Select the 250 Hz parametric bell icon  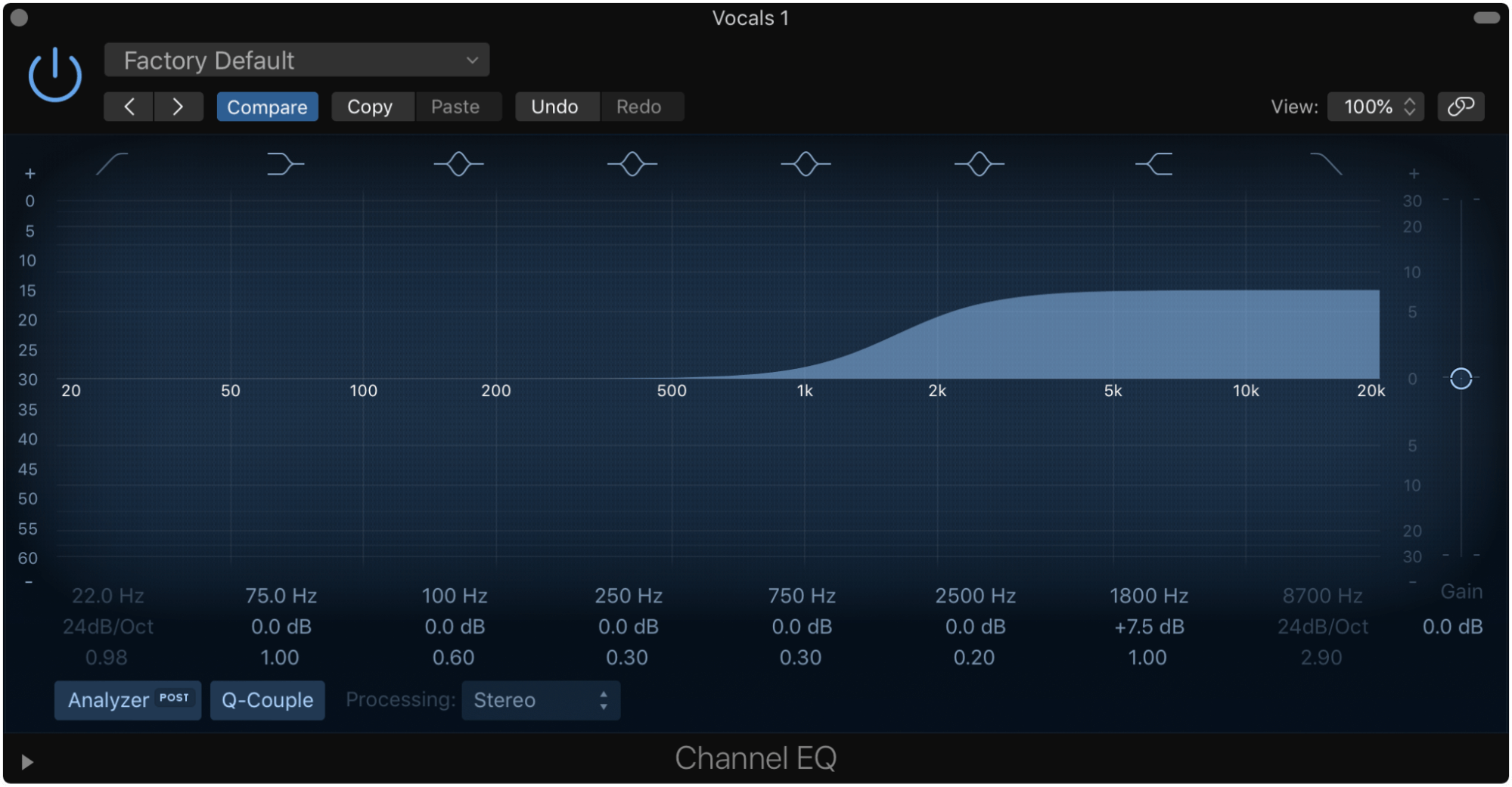(x=632, y=164)
